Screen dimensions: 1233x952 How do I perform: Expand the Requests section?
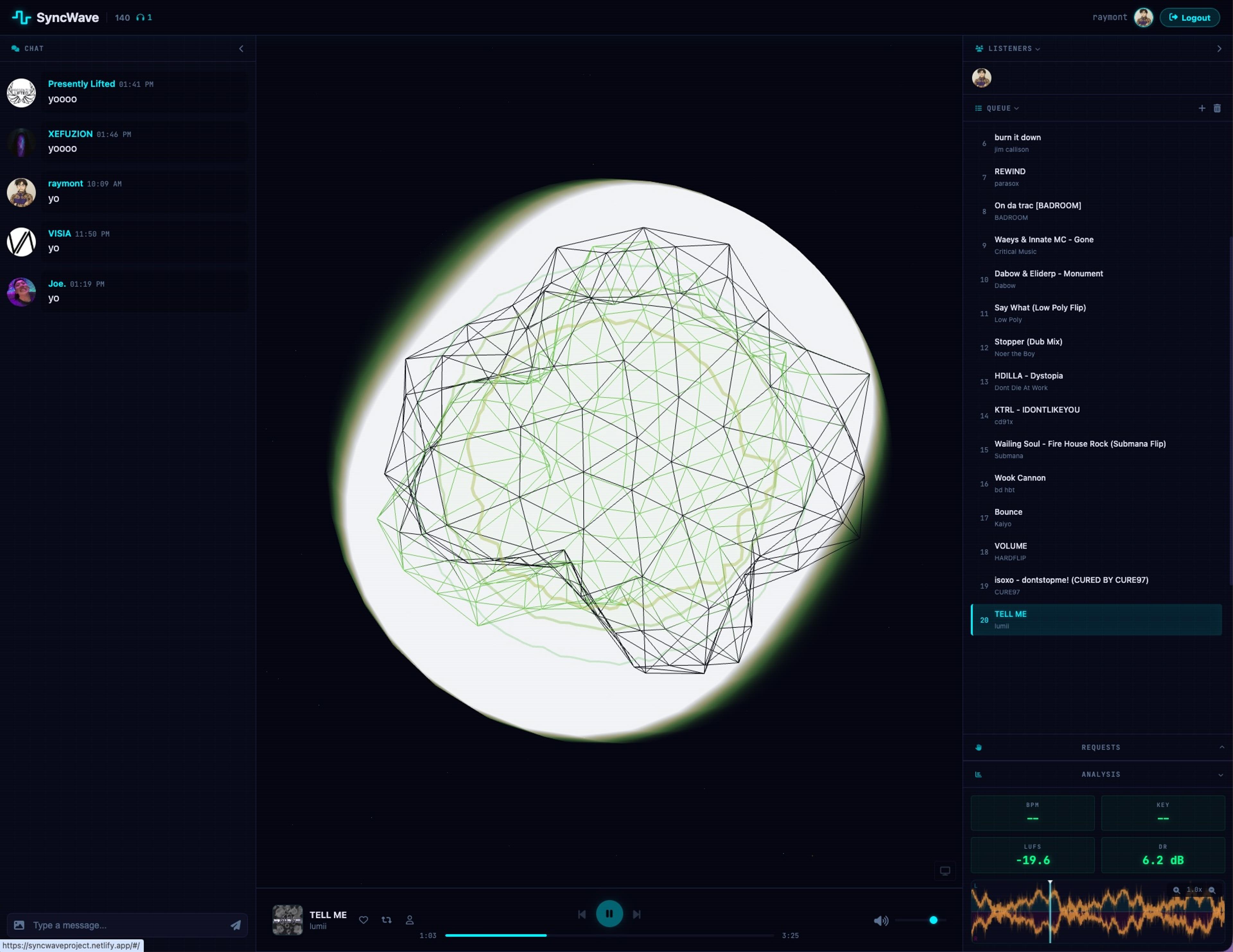pos(1100,747)
